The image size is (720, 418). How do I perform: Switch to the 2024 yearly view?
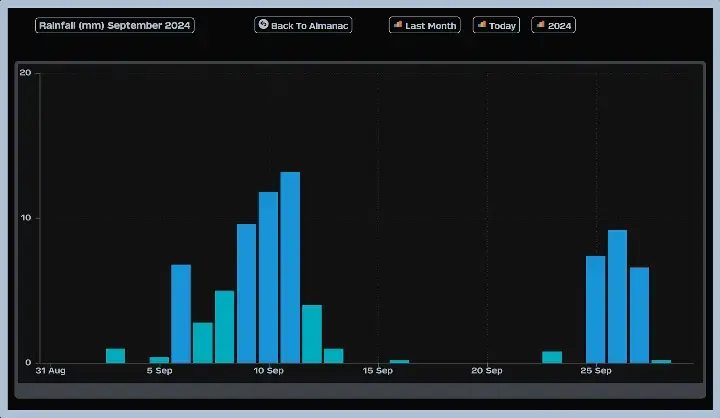pyautogui.click(x=553, y=25)
